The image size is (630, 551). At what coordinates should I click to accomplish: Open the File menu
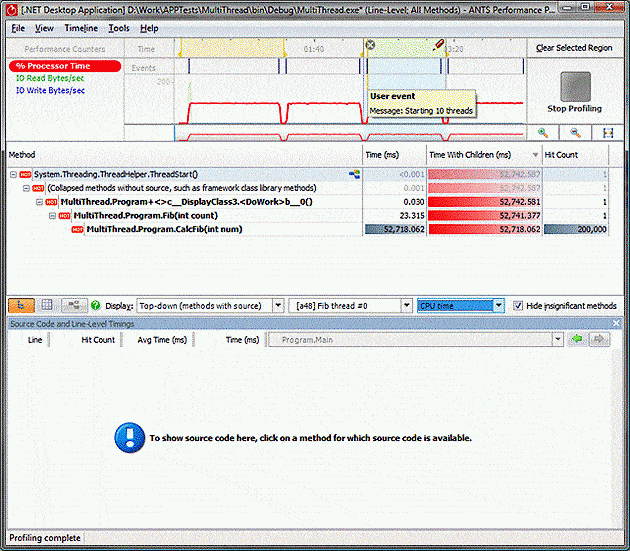pos(18,29)
